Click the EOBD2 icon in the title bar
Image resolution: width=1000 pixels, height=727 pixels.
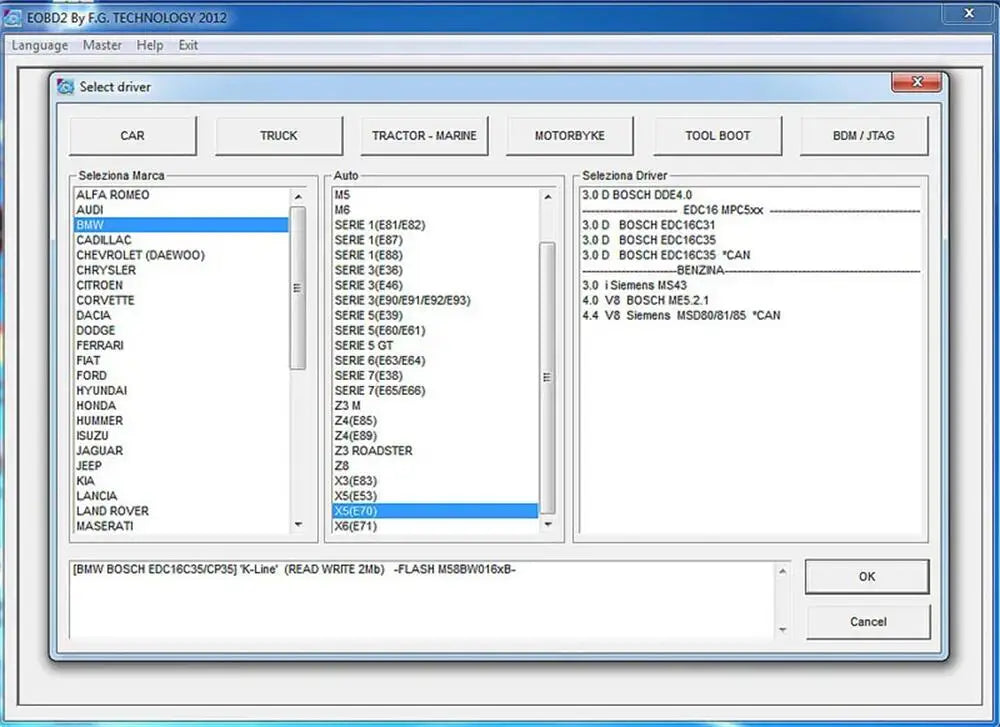(x=12, y=16)
